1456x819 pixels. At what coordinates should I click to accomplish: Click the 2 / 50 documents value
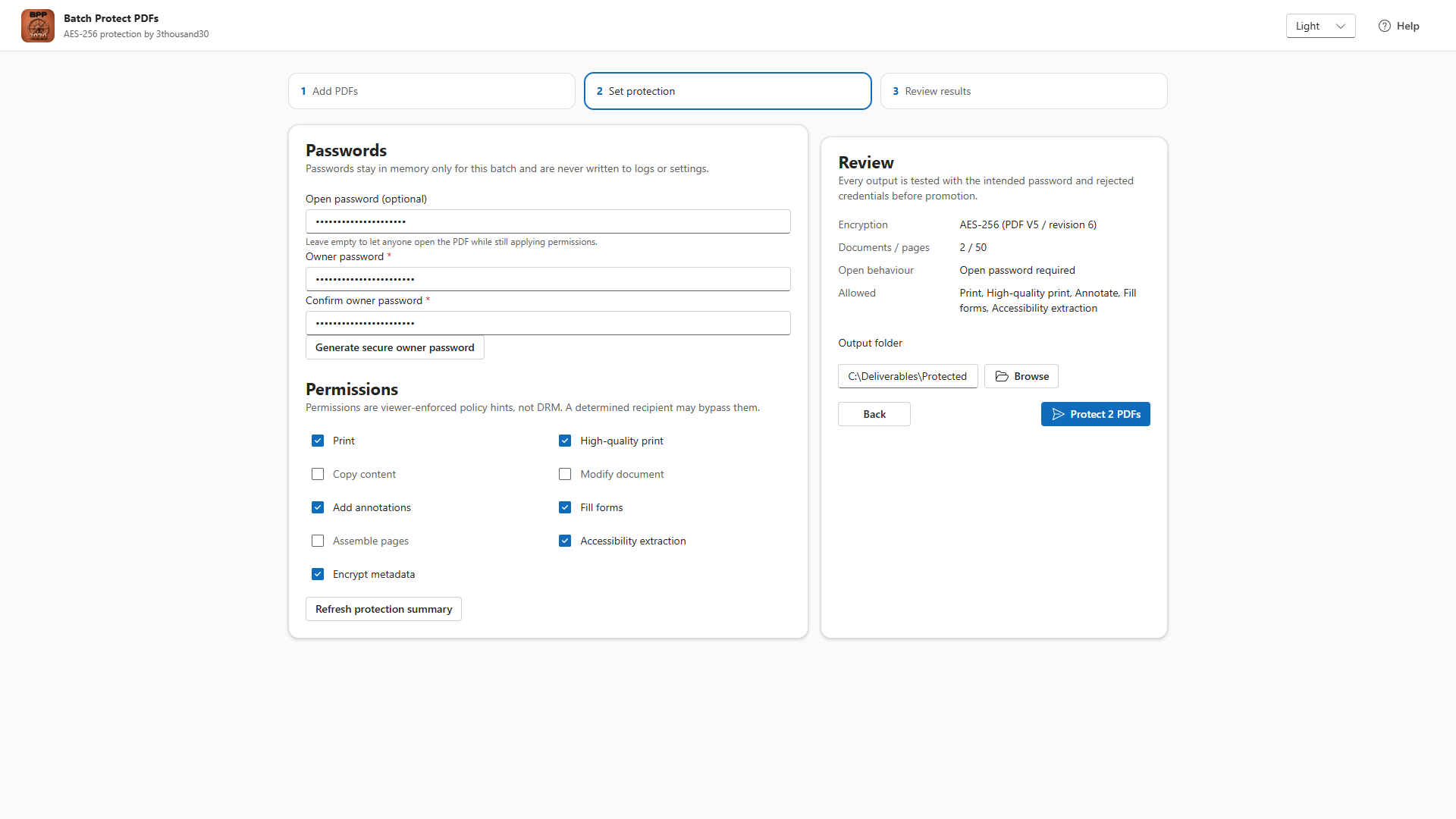click(973, 247)
